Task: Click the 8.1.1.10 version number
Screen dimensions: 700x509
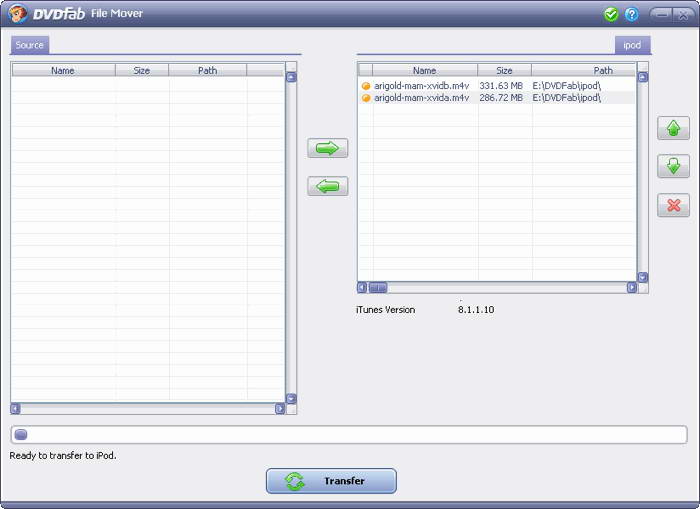Action: tap(476, 309)
